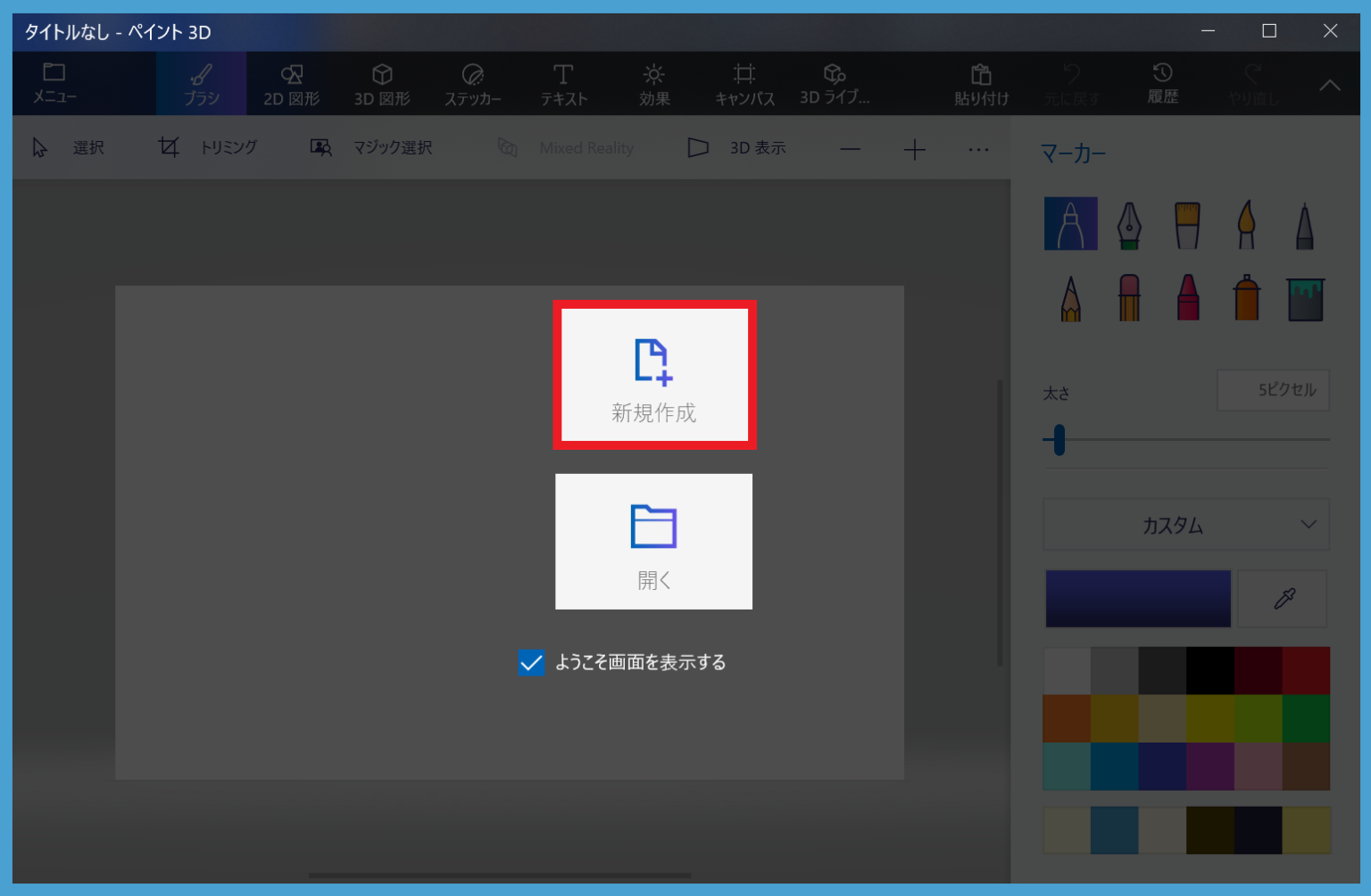
Task: Switch to the 3D 図形 tab
Action: pos(382,84)
